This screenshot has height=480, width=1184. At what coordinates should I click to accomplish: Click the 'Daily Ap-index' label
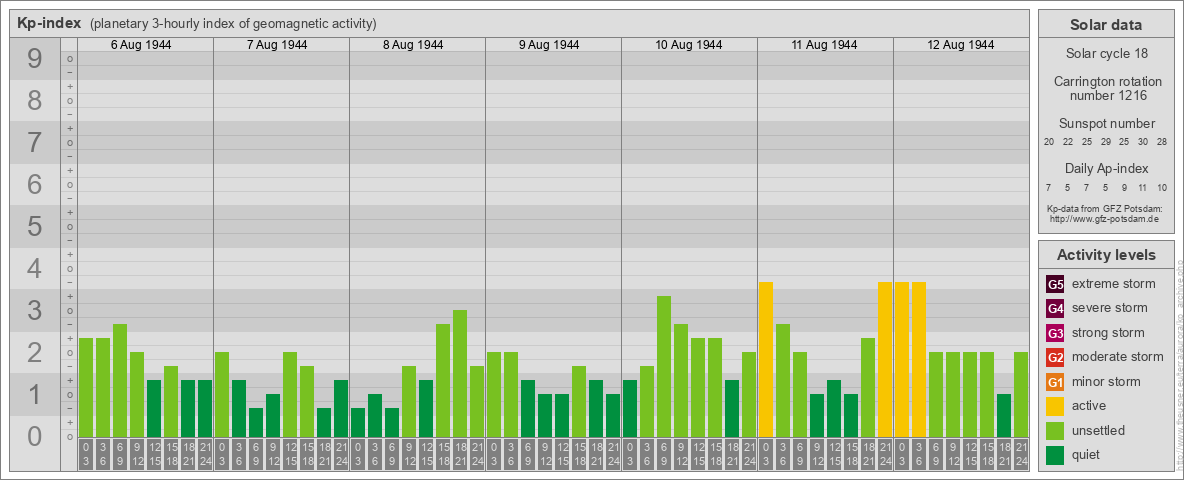coord(1106,168)
